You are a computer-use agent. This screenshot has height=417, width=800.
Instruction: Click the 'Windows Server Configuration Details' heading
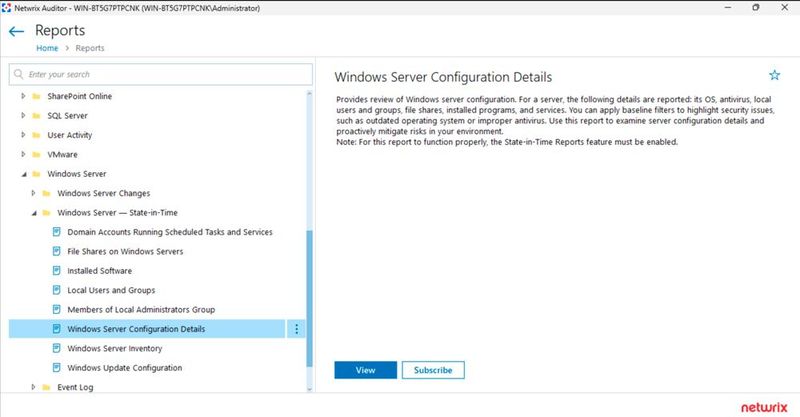[443, 77]
